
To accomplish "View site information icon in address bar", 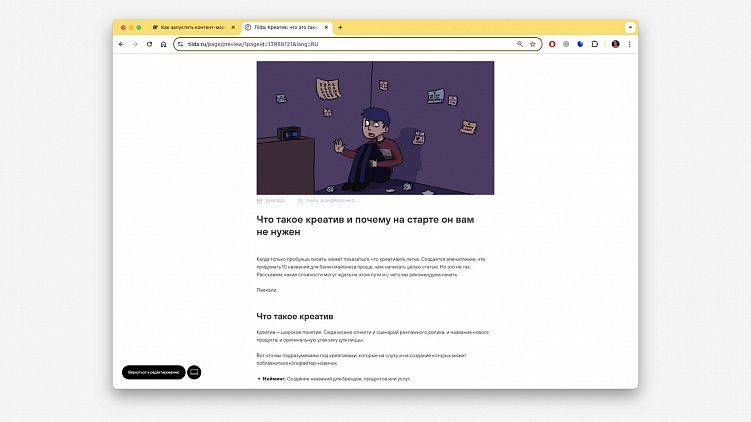I will 180,44.
